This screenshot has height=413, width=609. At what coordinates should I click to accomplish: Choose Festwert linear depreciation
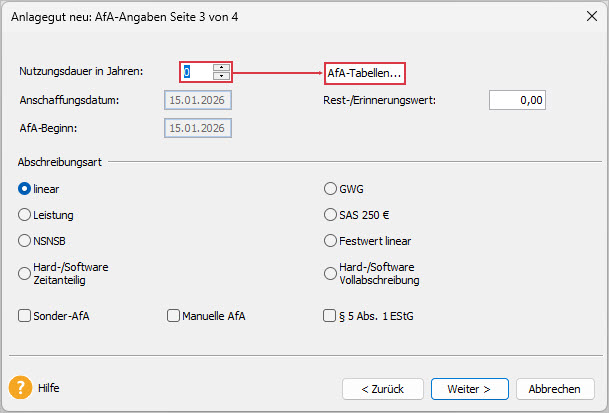click(331, 240)
